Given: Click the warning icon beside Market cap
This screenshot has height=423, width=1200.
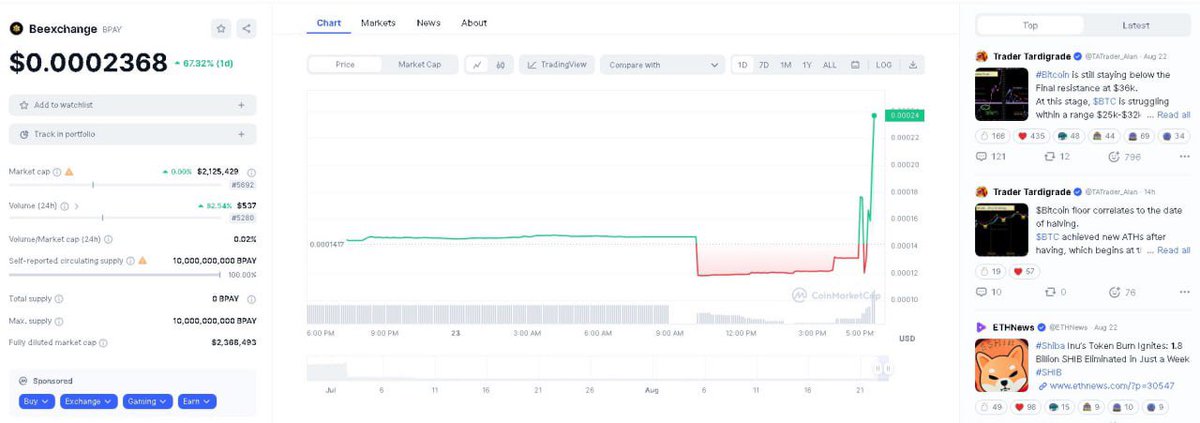Looking at the screenshot, I should (x=69, y=171).
